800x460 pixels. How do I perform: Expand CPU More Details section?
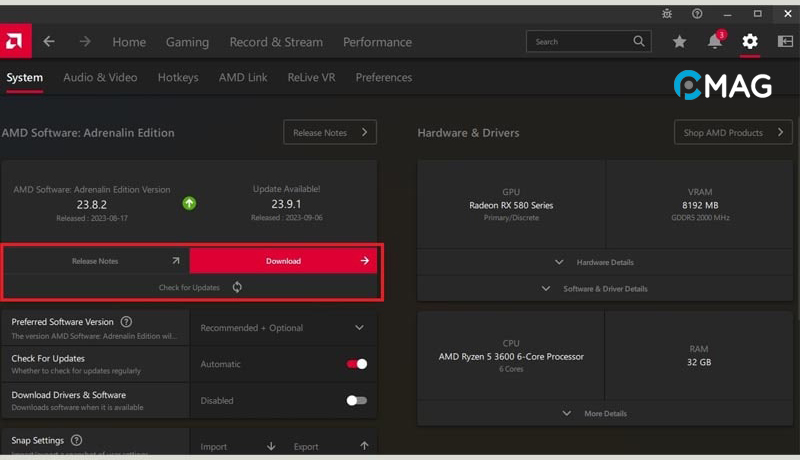pos(596,413)
